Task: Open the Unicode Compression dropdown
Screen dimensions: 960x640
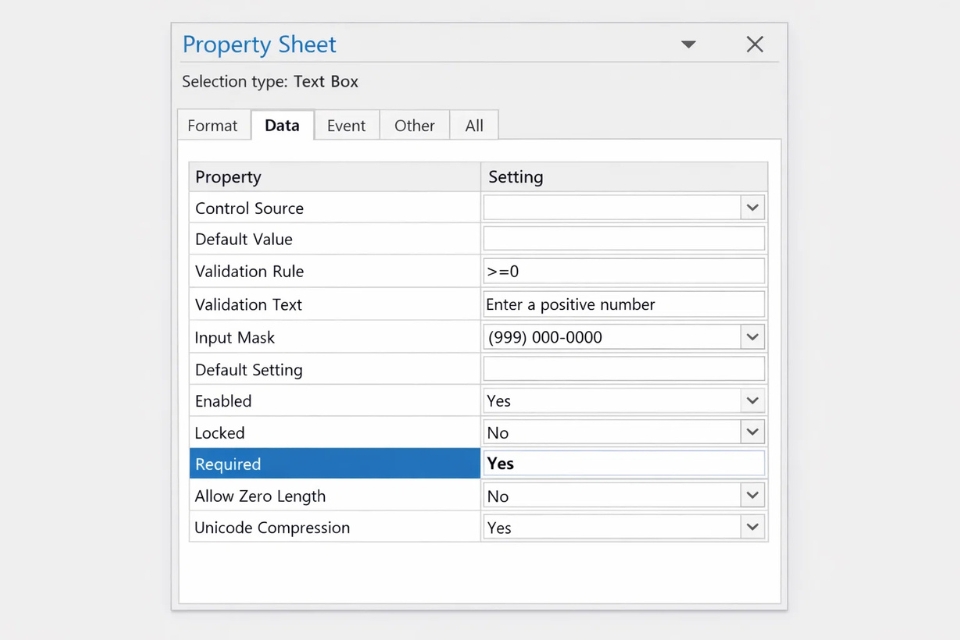Action: [x=753, y=528]
